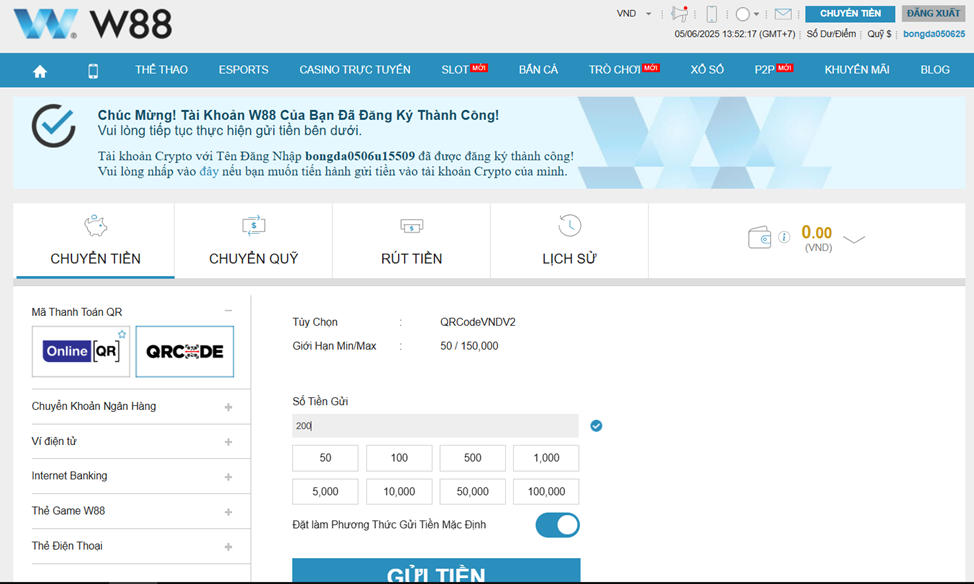Expand the Thẻ Điện Thoại section

pos(229,547)
